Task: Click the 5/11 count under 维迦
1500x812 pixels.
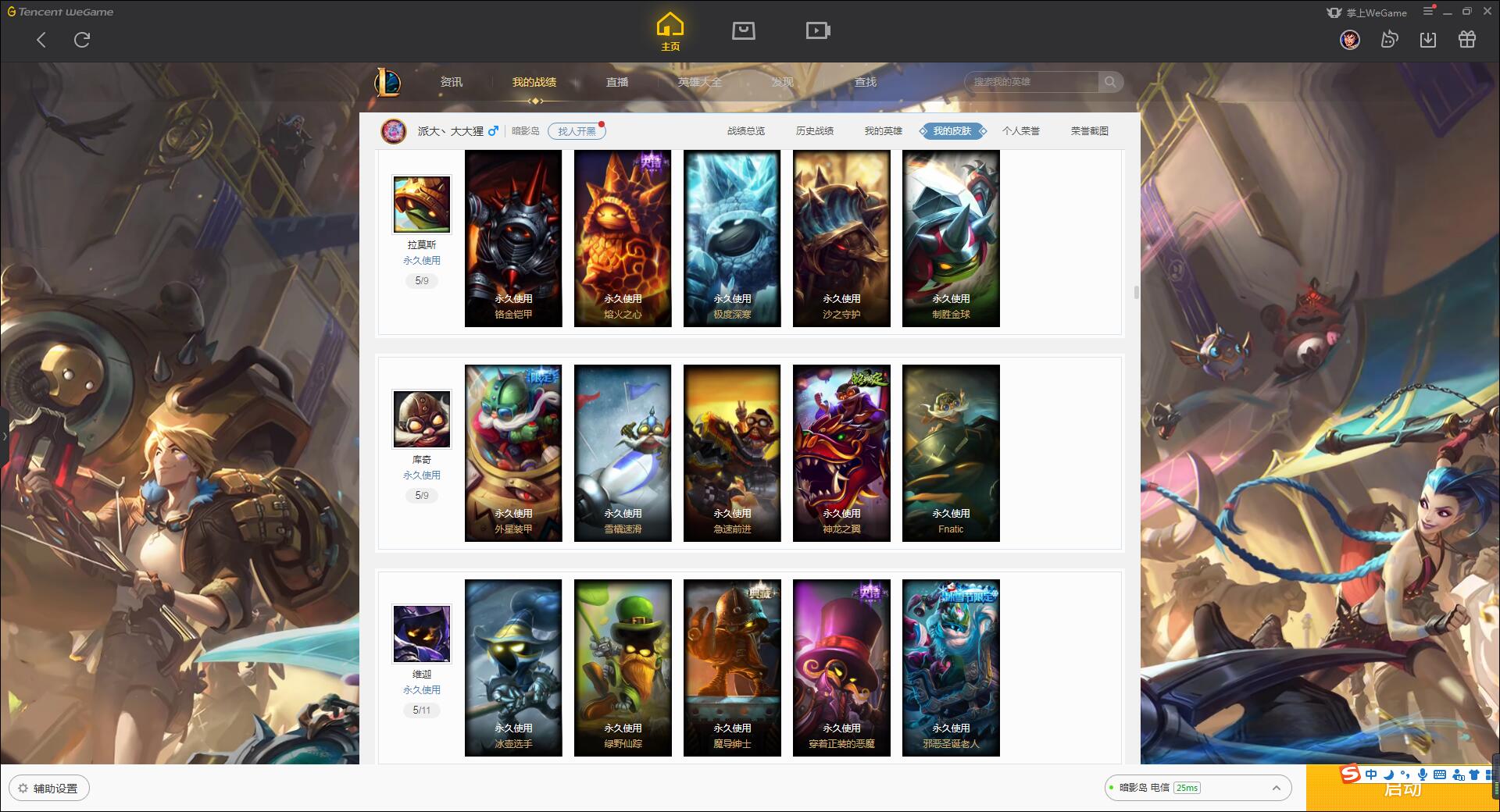Action: pyautogui.click(x=422, y=710)
